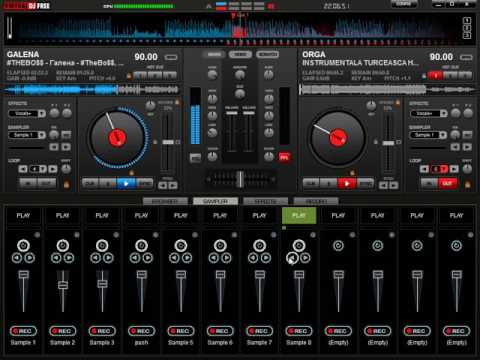Click the crossfader handle

pyautogui.click(x=240, y=179)
